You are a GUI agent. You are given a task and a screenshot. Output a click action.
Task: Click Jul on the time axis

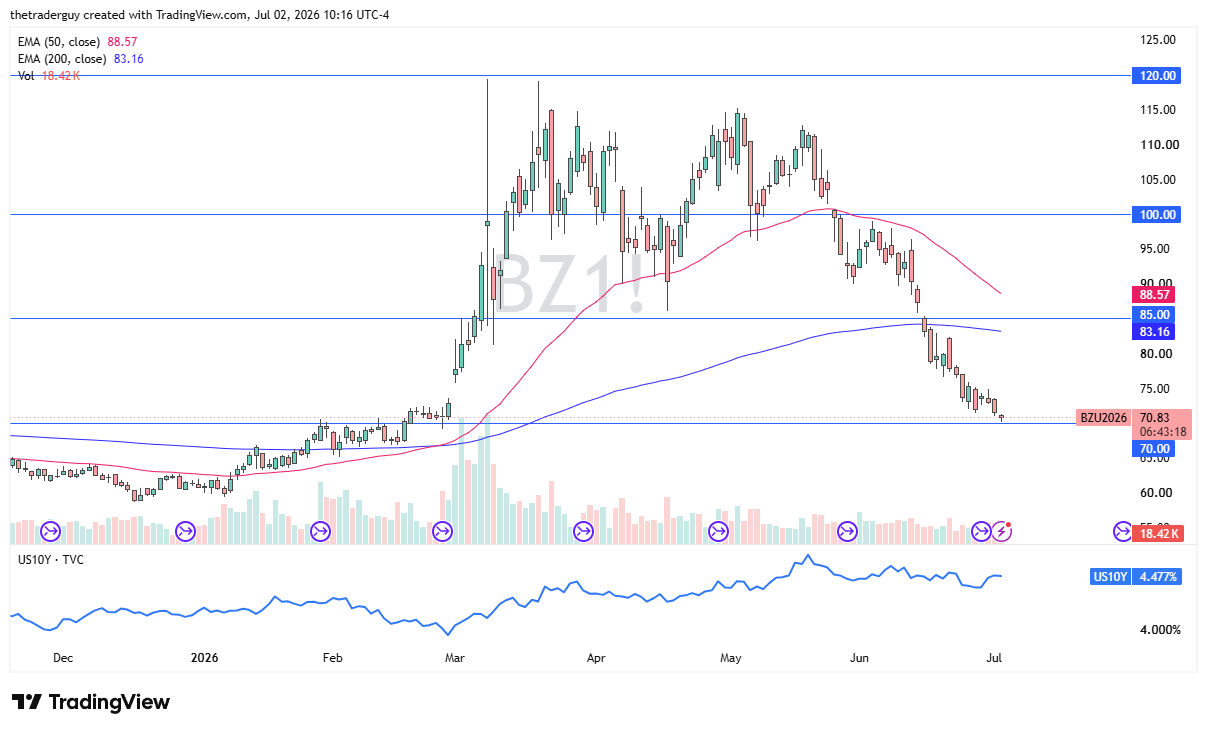[x=994, y=658]
